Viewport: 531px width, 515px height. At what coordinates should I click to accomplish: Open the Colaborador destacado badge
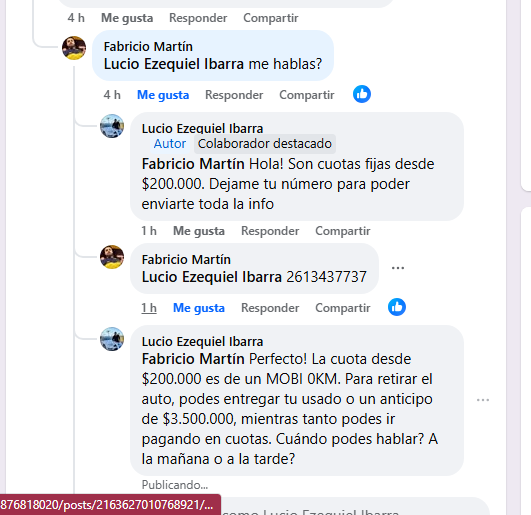(x=265, y=144)
